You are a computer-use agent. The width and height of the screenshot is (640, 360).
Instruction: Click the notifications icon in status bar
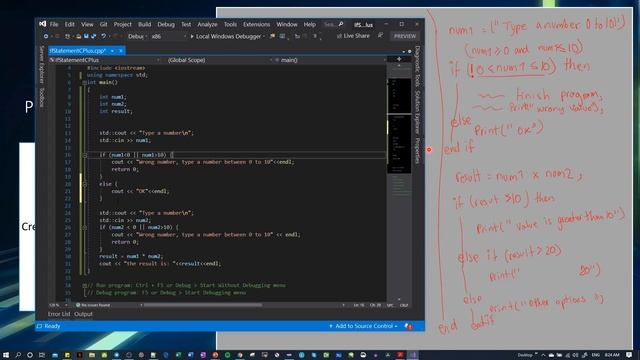click(409, 326)
